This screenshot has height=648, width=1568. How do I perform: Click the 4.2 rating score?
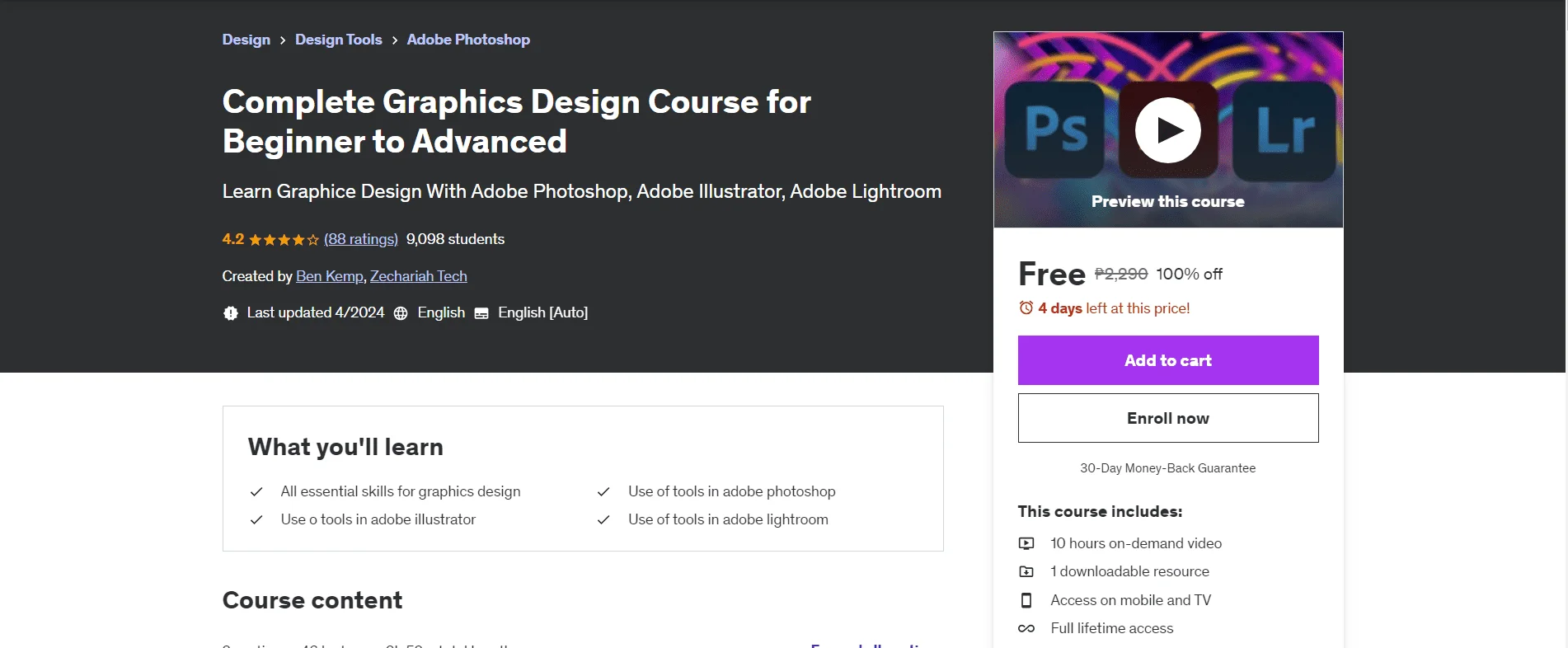pyautogui.click(x=233, y=239)
